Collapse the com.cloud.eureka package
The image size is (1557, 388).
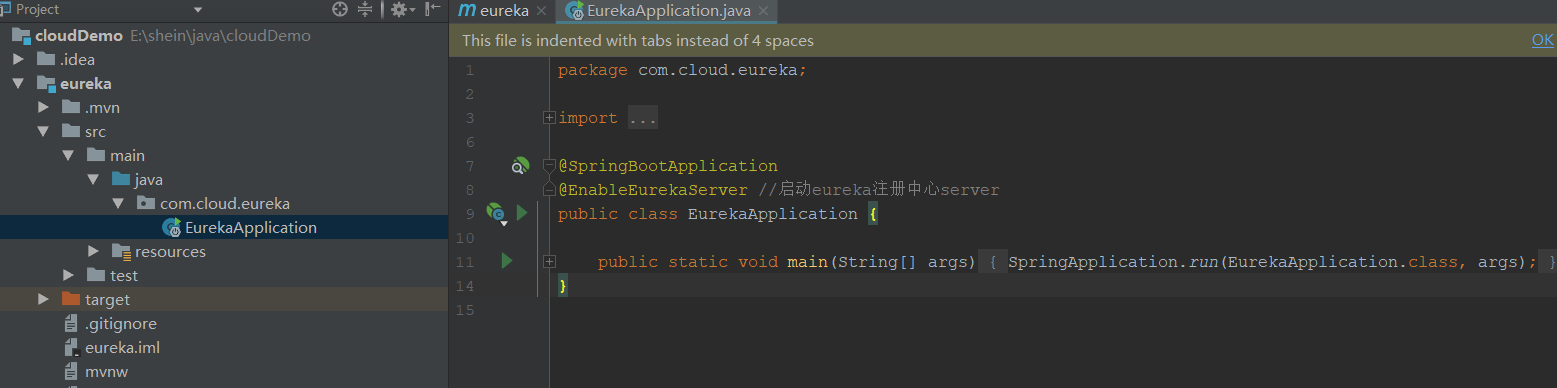118,204
